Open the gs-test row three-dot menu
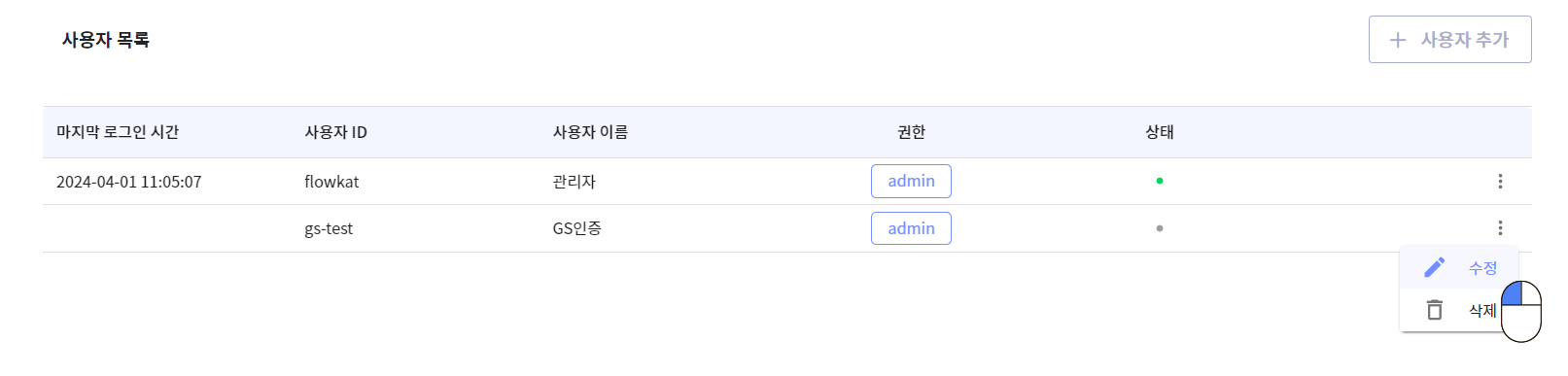The image size is (1568, 376). coord(1500,227)
